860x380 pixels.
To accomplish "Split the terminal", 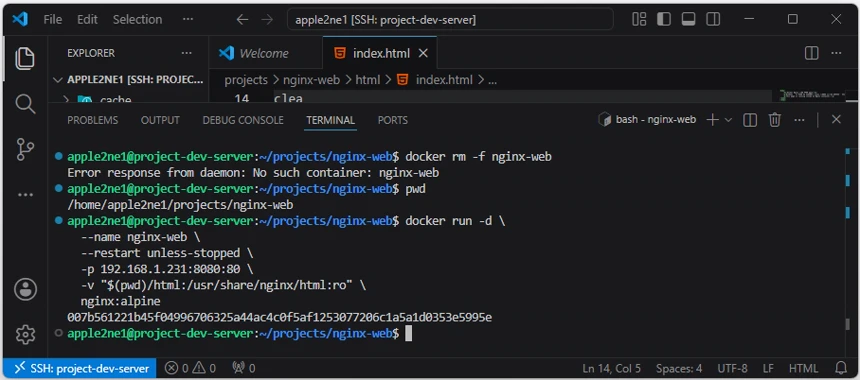I will click(750, 120).
